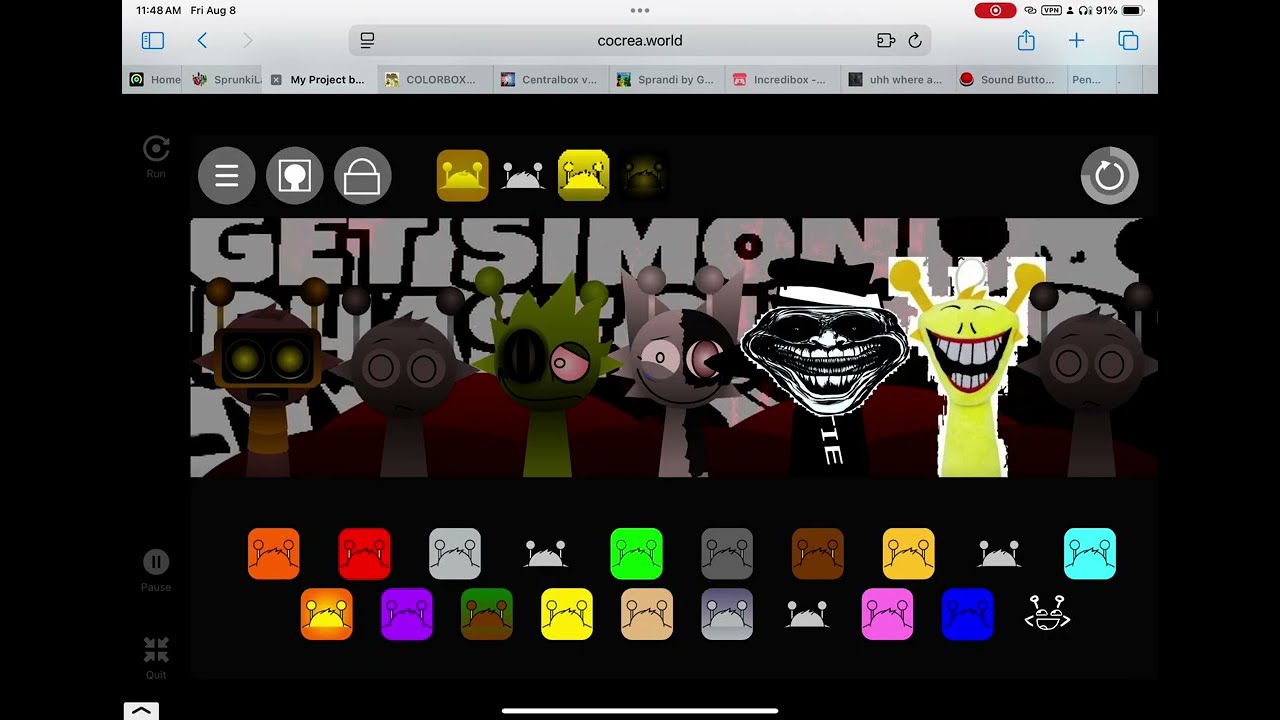Select the pink sound icon

pos(888,614)
